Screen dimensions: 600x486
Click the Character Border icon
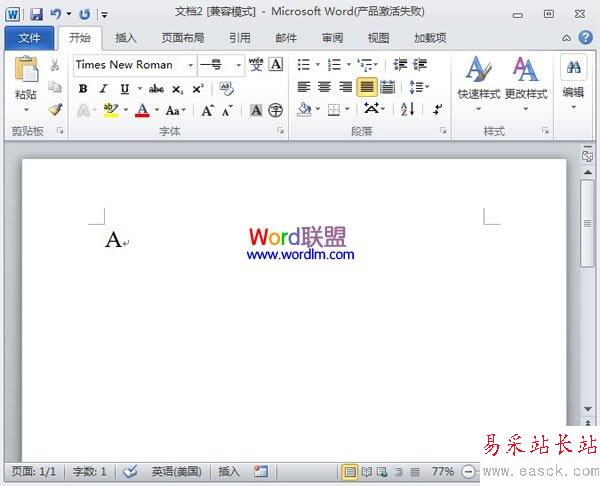click(276, 64)
